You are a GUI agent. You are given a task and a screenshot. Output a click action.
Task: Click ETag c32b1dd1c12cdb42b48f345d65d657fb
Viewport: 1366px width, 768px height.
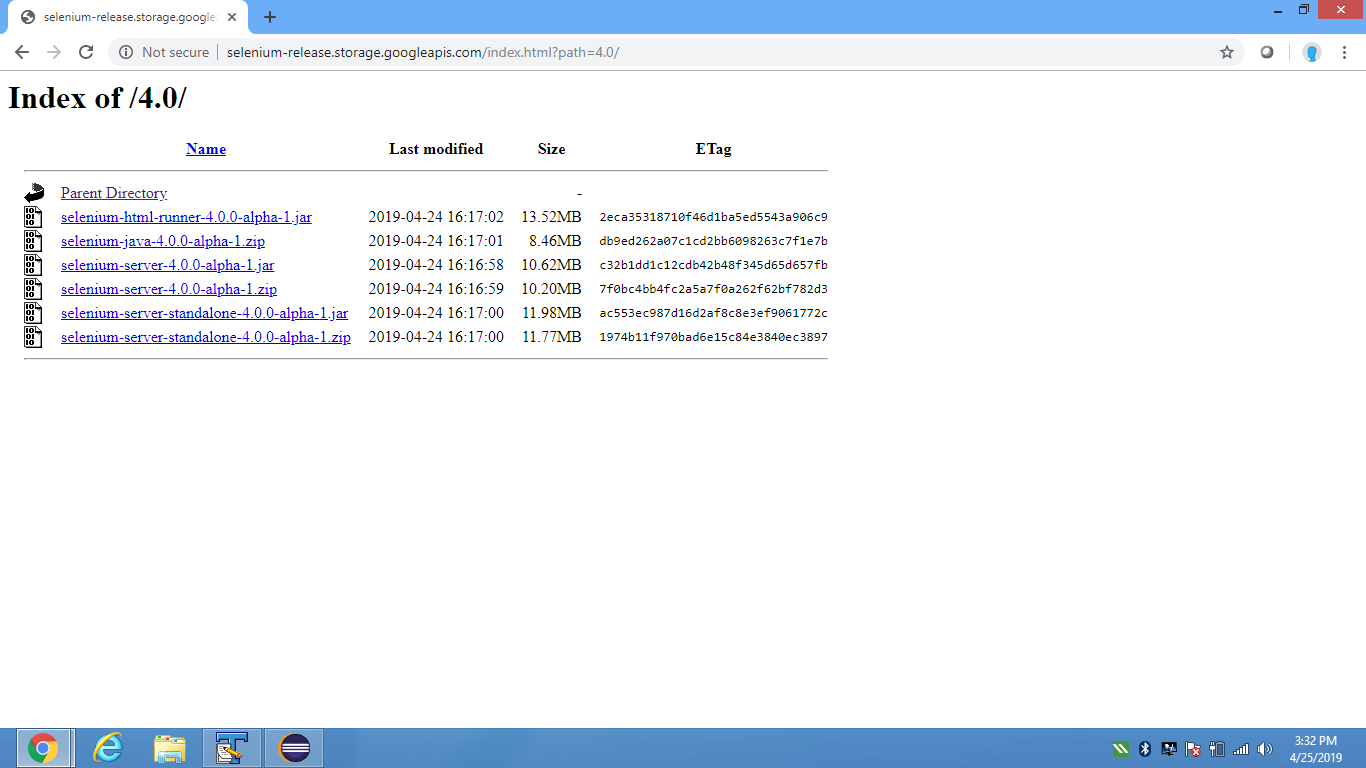714,265
